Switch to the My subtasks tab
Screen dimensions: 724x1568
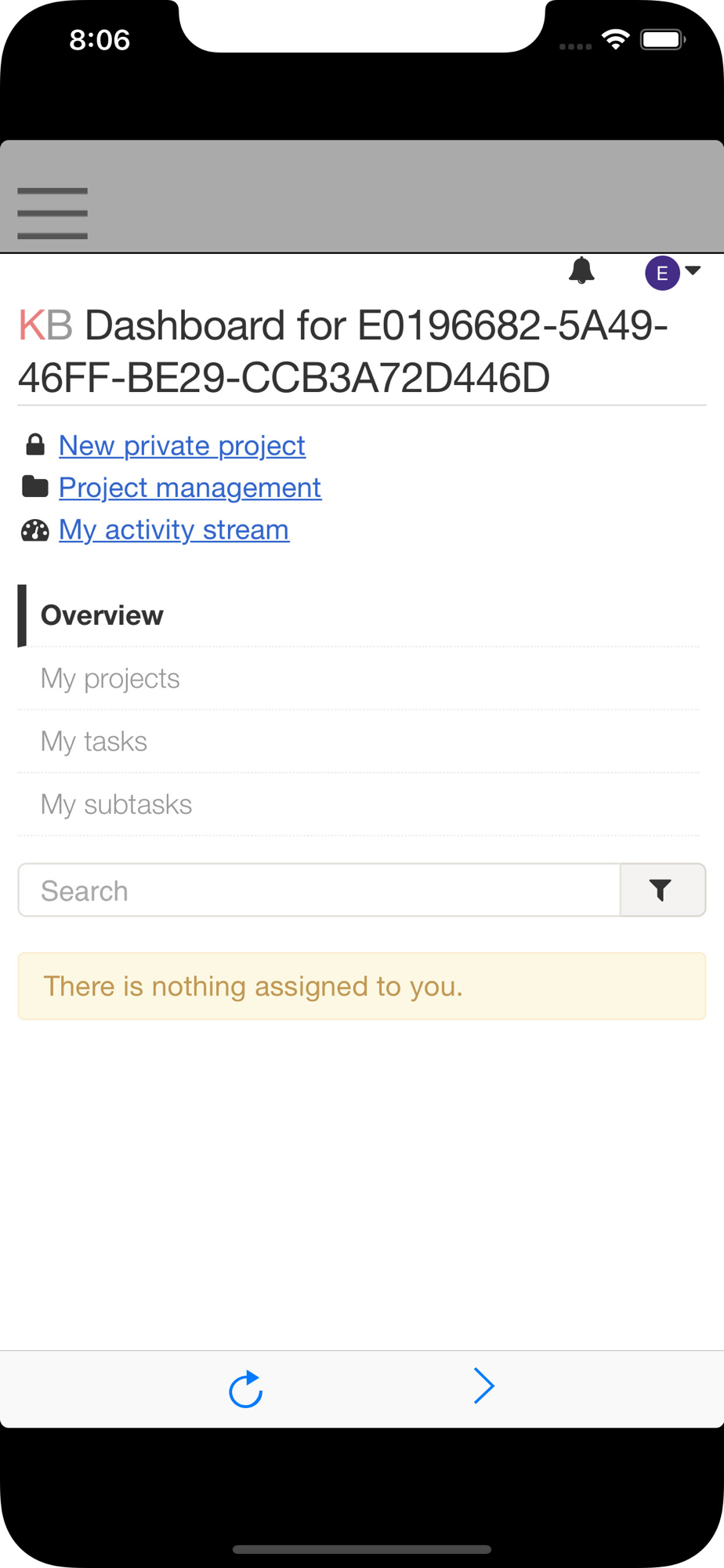pos(359,804)
